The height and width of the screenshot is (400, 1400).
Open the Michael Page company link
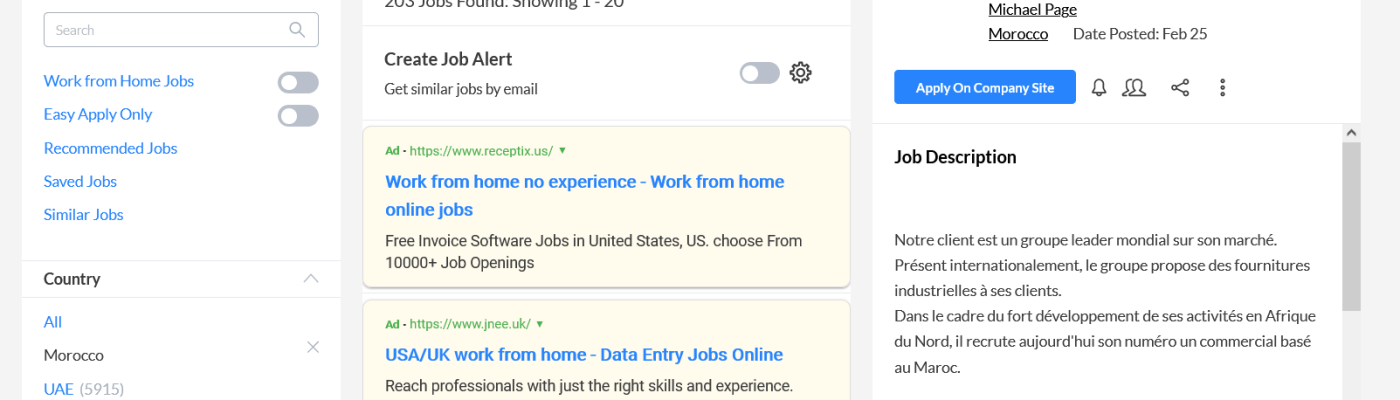(x=1032, y=10)
